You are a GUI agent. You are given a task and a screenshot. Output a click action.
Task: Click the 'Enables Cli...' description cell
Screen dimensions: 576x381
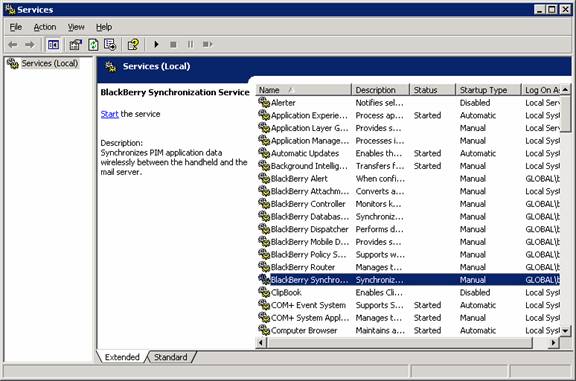point(379,292)
